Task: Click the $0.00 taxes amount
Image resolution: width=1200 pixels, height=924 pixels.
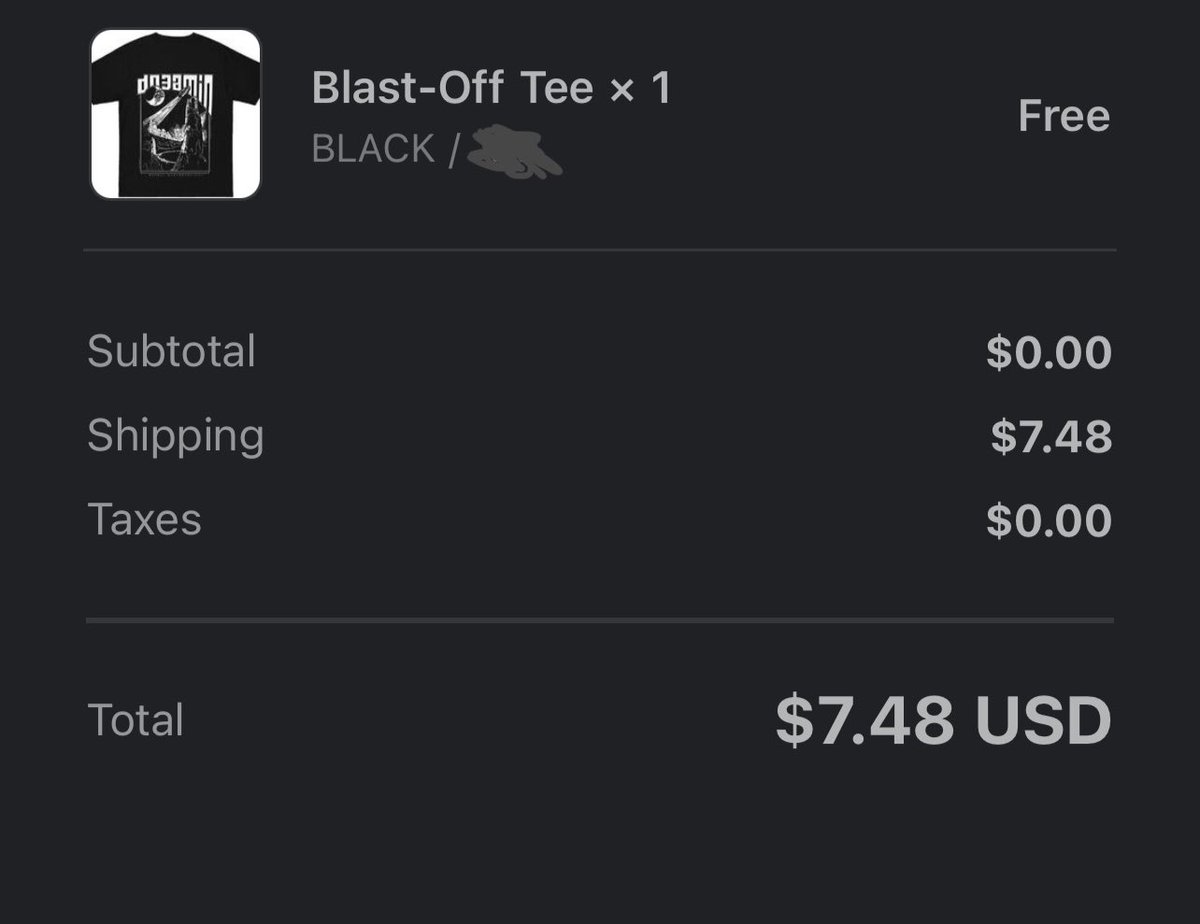Action: pos(1048,521)
